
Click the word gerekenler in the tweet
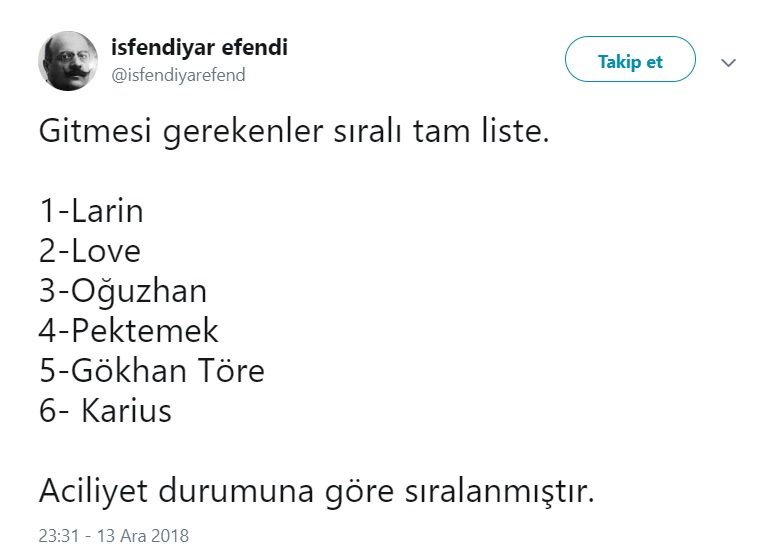243,133
